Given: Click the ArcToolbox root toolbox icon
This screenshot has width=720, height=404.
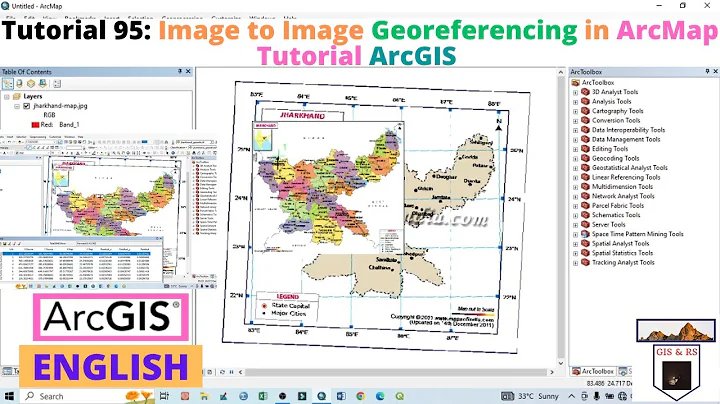Looking at the screenshot, I should coord(575,83).
